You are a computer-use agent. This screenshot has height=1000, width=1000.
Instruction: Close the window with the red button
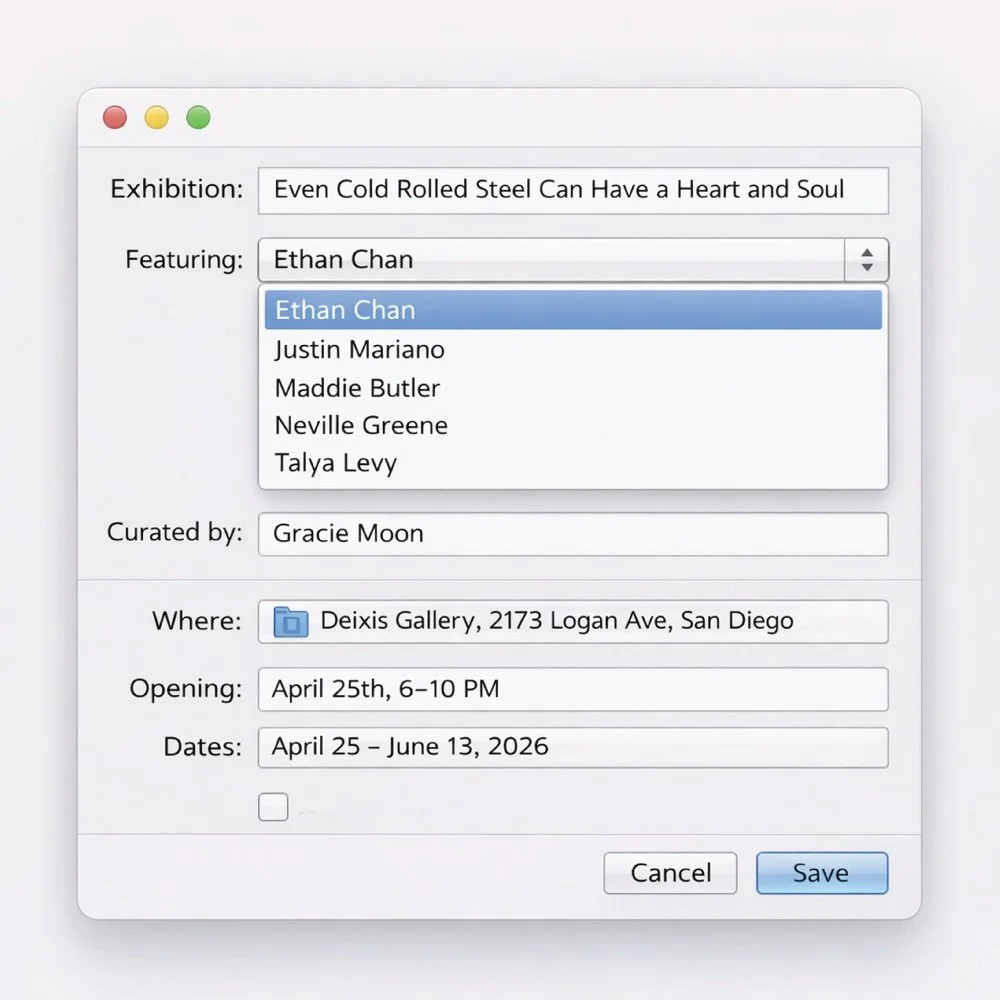[x=115, y=117]
